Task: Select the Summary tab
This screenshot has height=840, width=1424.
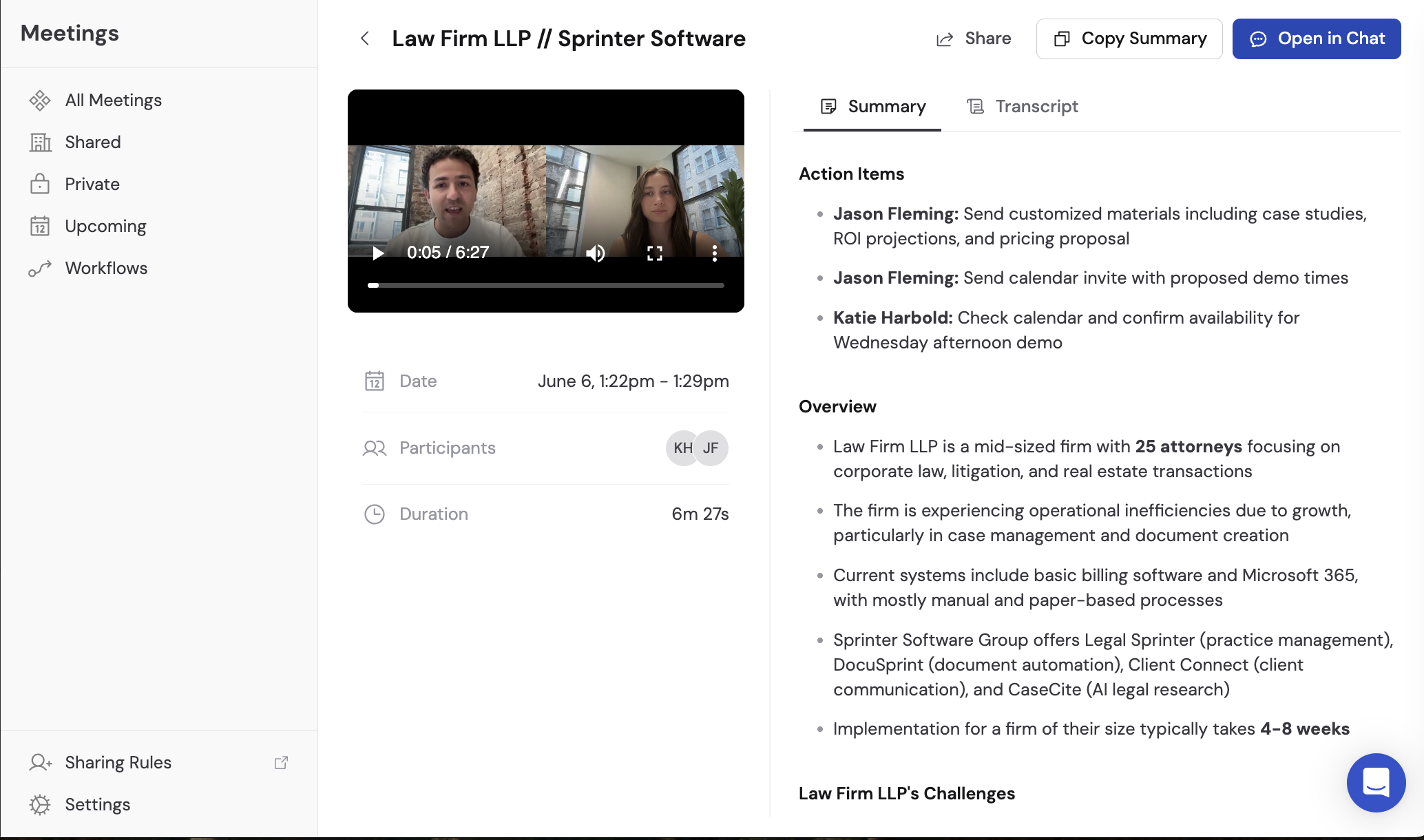Action: pyautogui.click(x=872, y=107)
